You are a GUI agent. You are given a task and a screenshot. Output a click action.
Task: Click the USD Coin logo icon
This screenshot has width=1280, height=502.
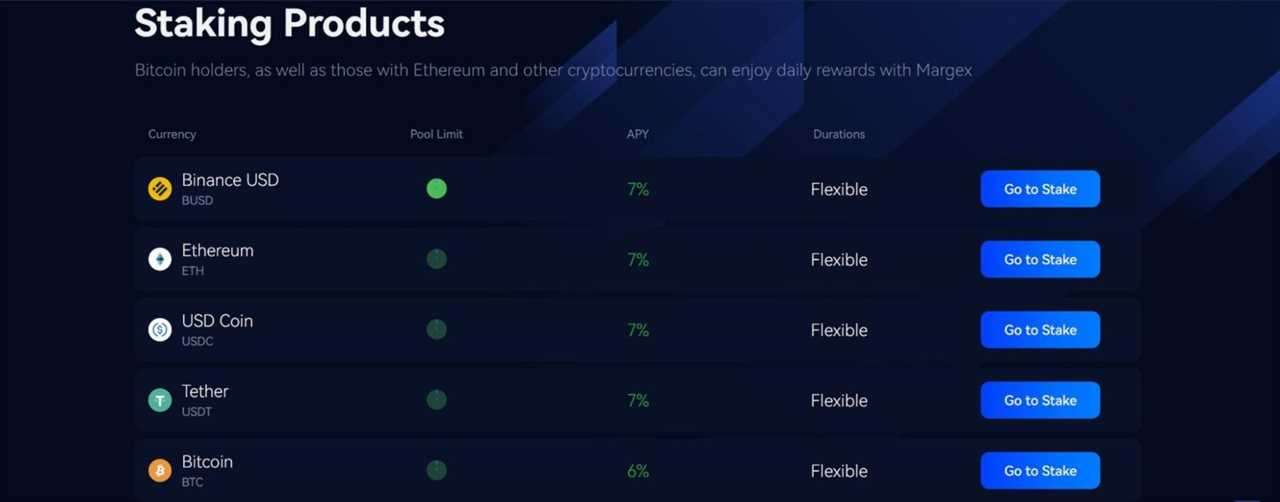[x=160, y=330]
